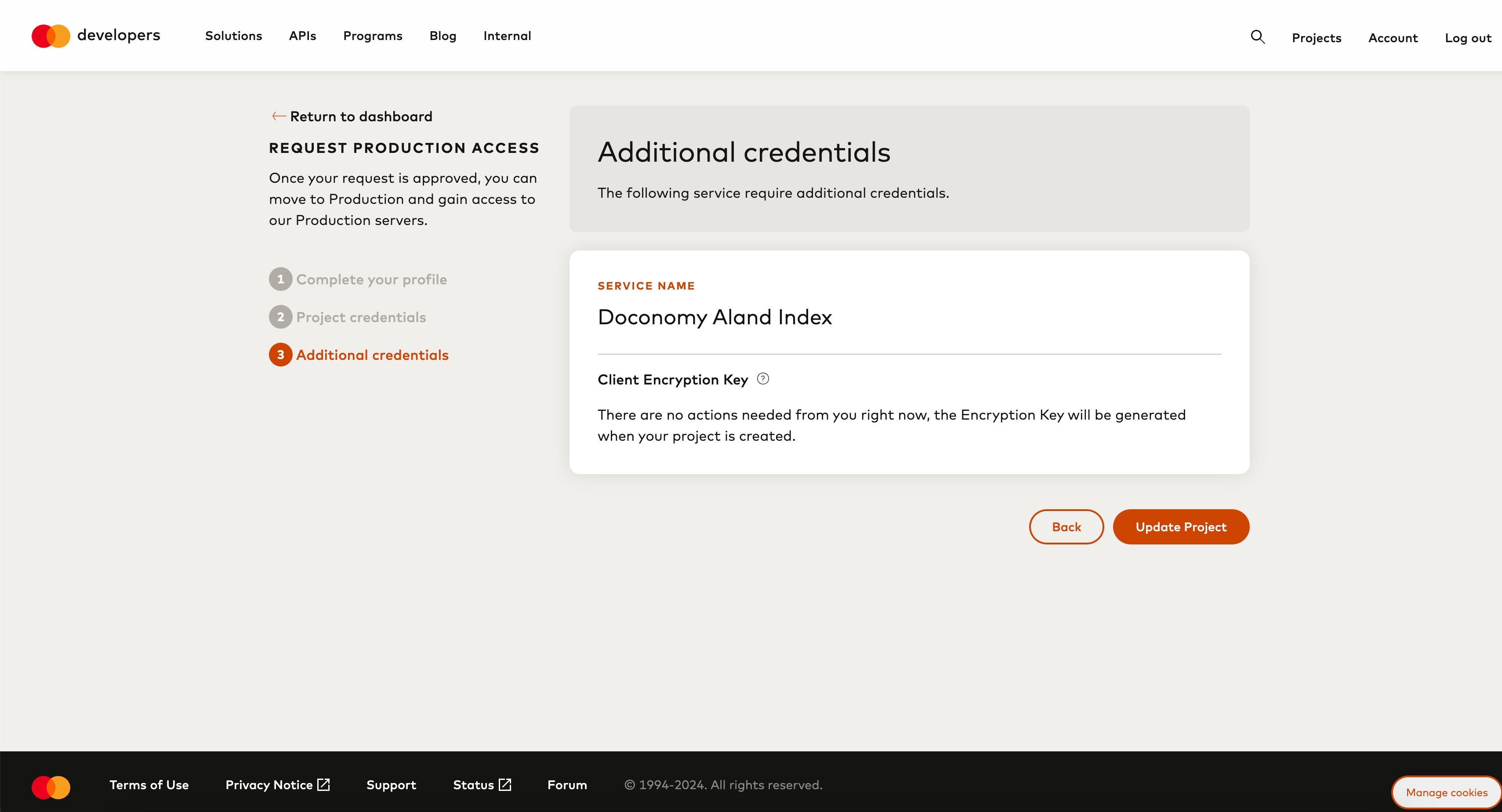Click the Update Project button
1502x812 pixels.
click(x=1181, y=527)
